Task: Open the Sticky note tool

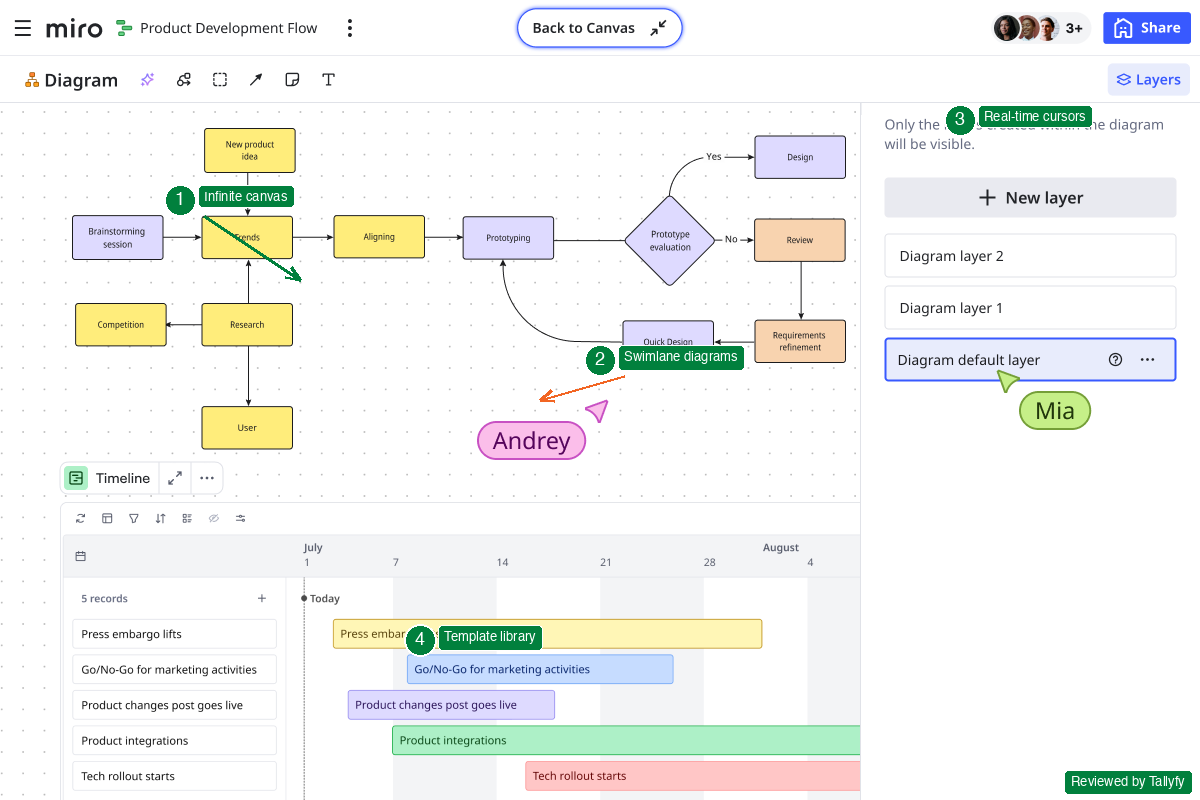Action: [x=291, y=79]
